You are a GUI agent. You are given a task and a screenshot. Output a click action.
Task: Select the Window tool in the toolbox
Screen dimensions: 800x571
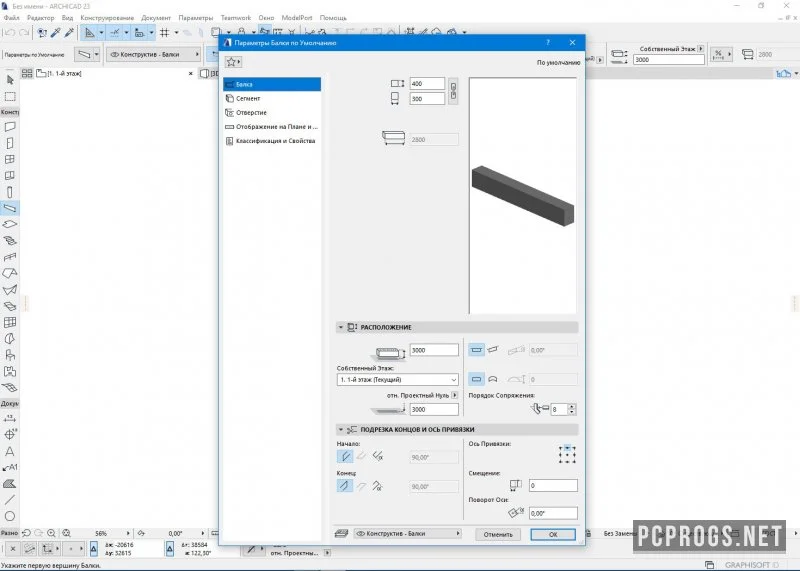tap(10, 159)
